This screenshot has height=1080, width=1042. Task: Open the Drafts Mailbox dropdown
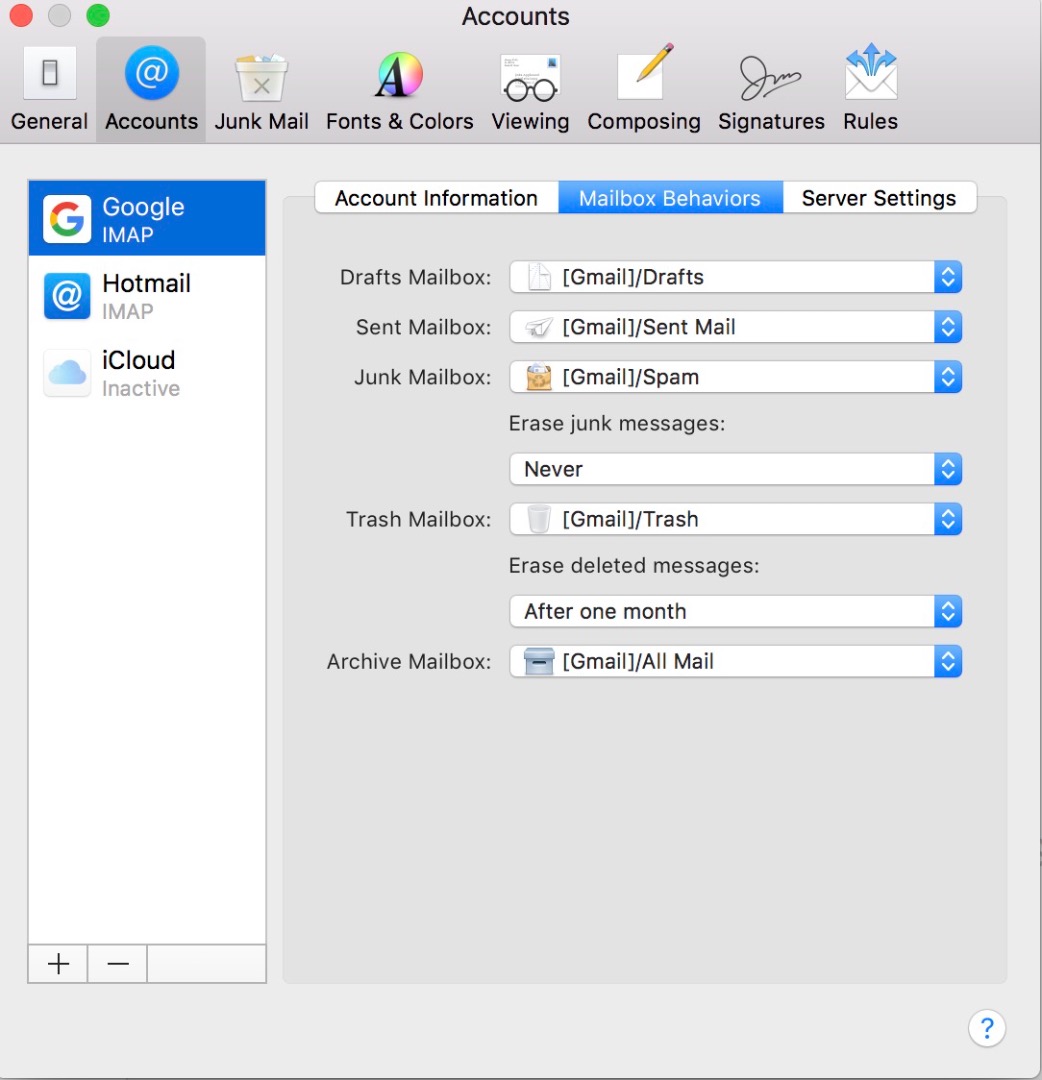[736, 277]
